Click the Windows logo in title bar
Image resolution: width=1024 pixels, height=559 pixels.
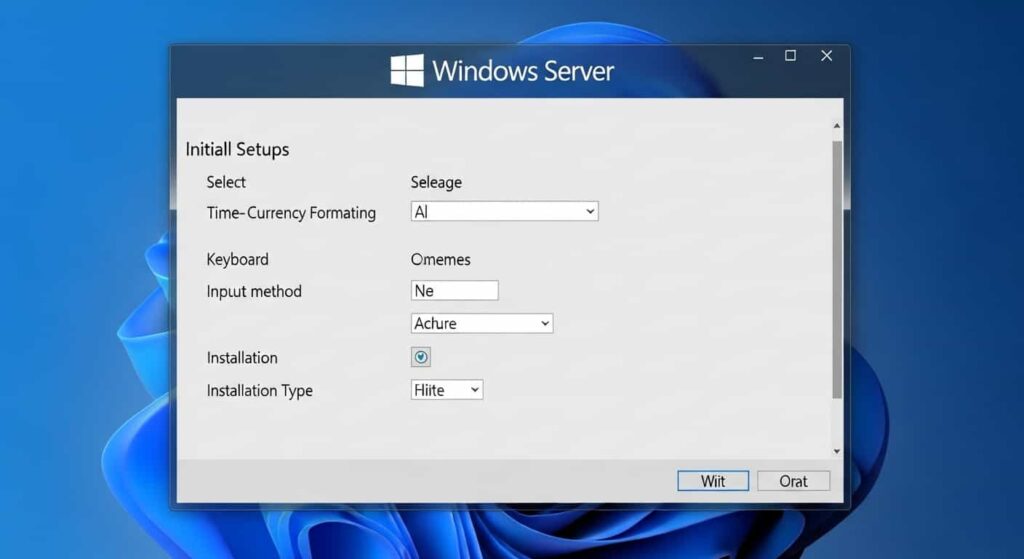click(x=407, y=71)
